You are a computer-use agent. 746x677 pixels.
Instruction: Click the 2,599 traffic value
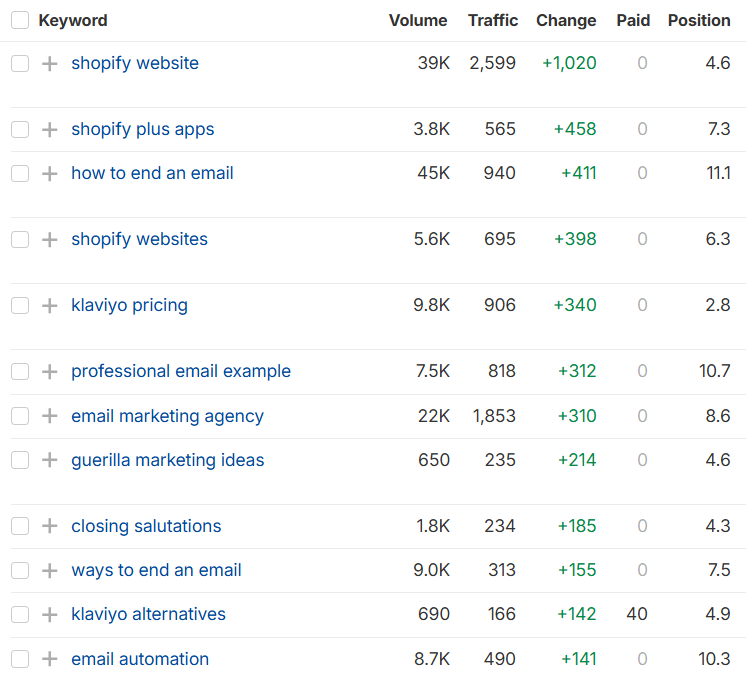pyautogui.click(x=492, y=63)
